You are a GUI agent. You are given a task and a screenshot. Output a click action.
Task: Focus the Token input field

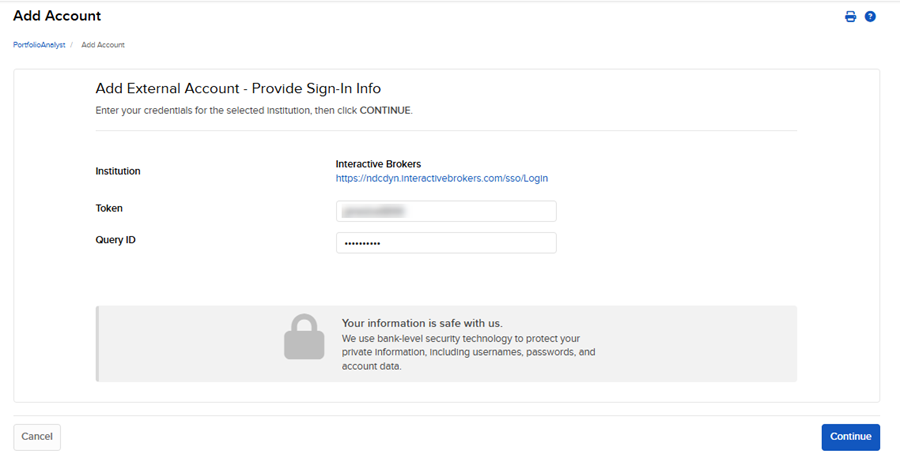click(x=446, y=211)
